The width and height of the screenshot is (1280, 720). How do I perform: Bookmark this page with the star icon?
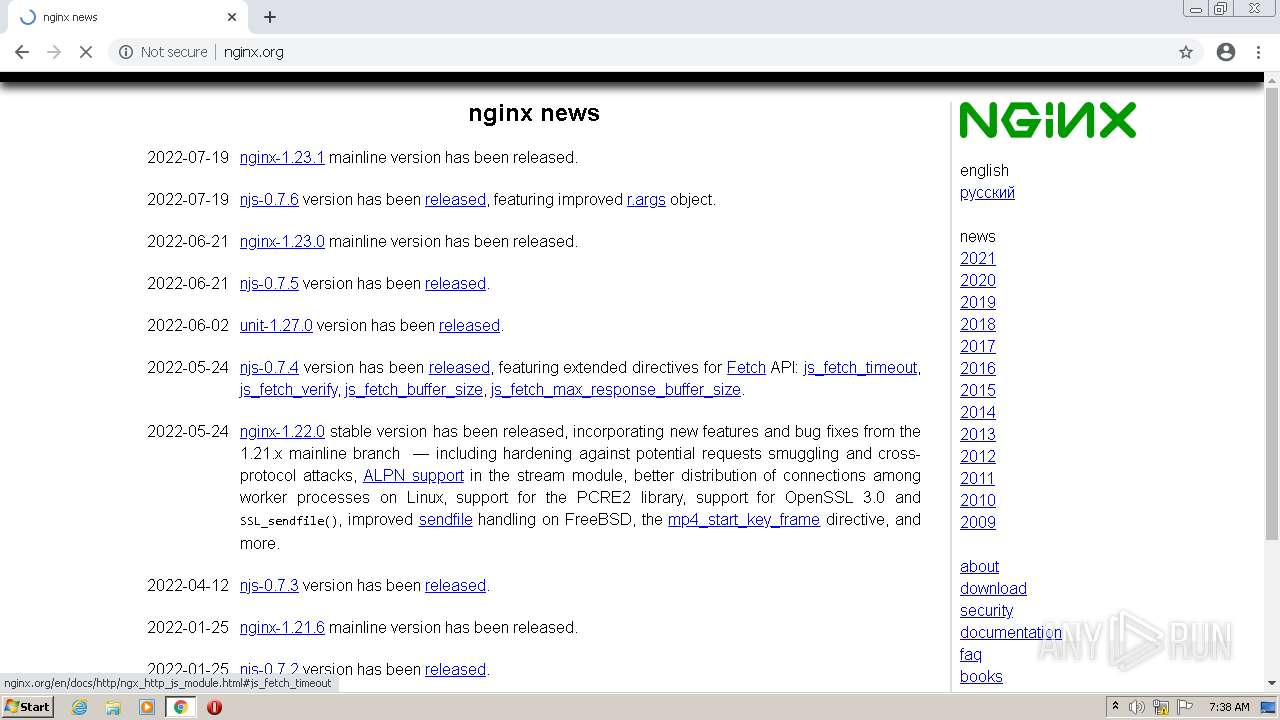click(x=1186, y=52)
